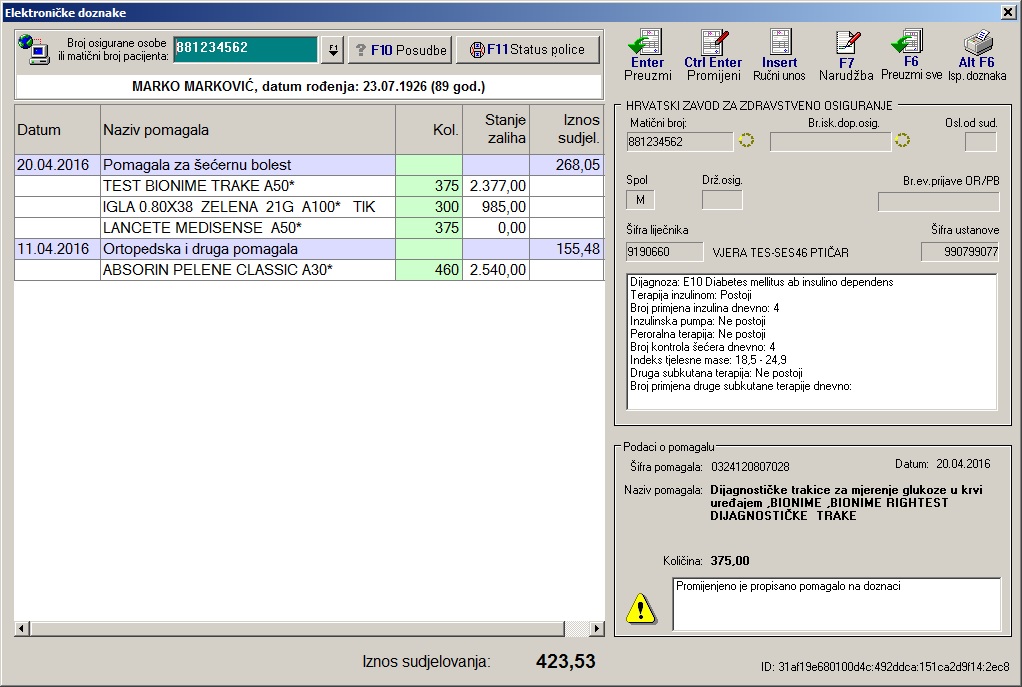Screen dimensions: 1022x687
Task: Click stock value 985,00
Action: pos(496,207)
